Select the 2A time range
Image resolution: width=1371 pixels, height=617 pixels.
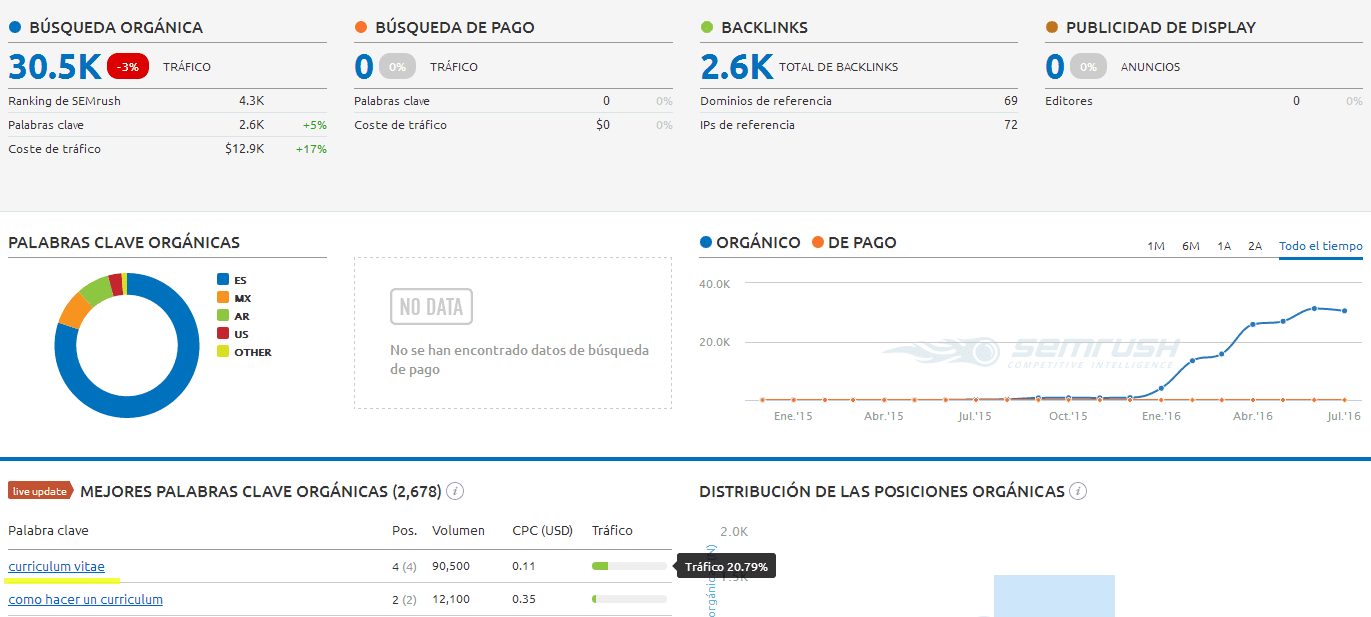coord(1255,246)
